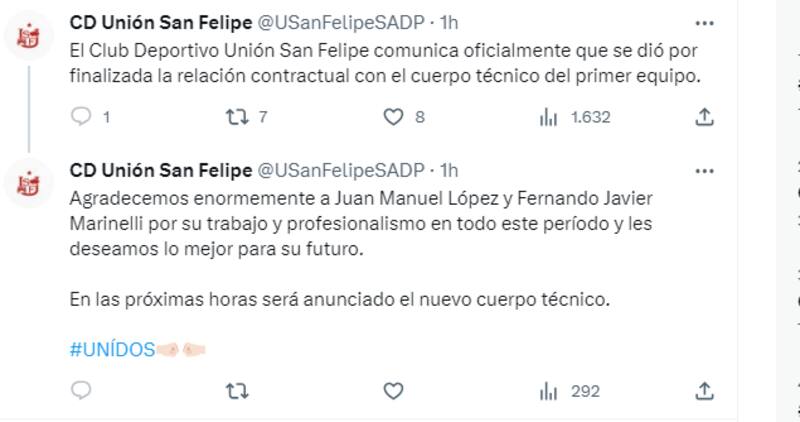Open CD Unión San Felipe profile from first tweet
The width and height of the screenshot is (800, 422).
coord(161,21)
